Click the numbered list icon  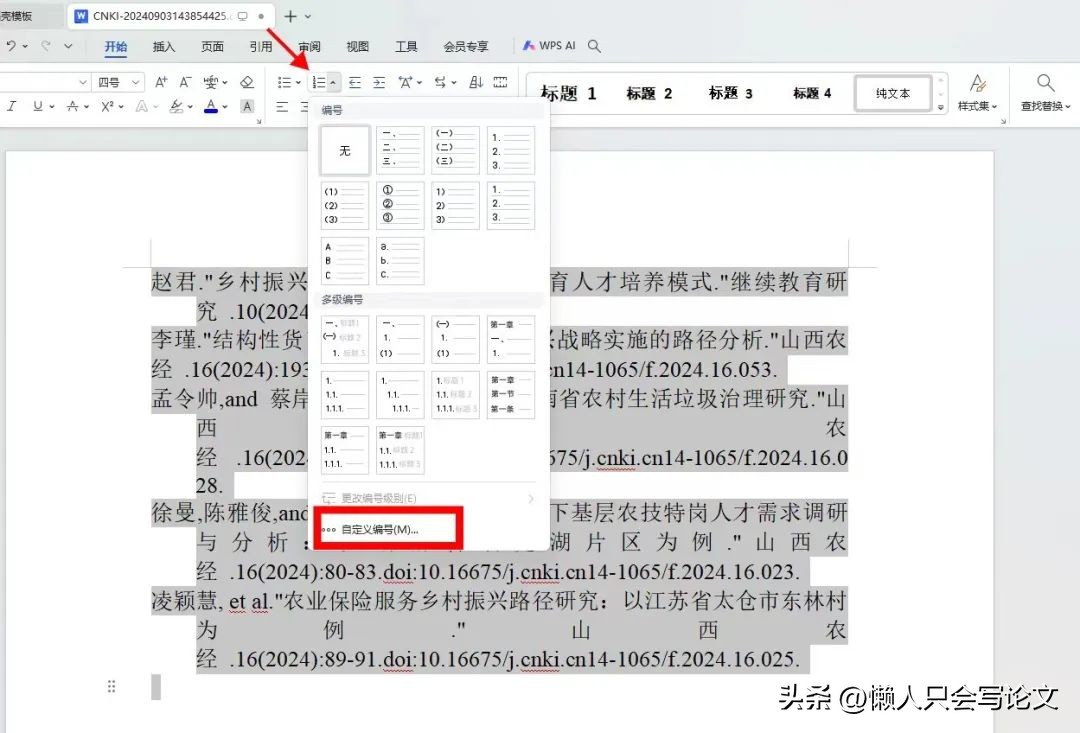pos(319,82)
